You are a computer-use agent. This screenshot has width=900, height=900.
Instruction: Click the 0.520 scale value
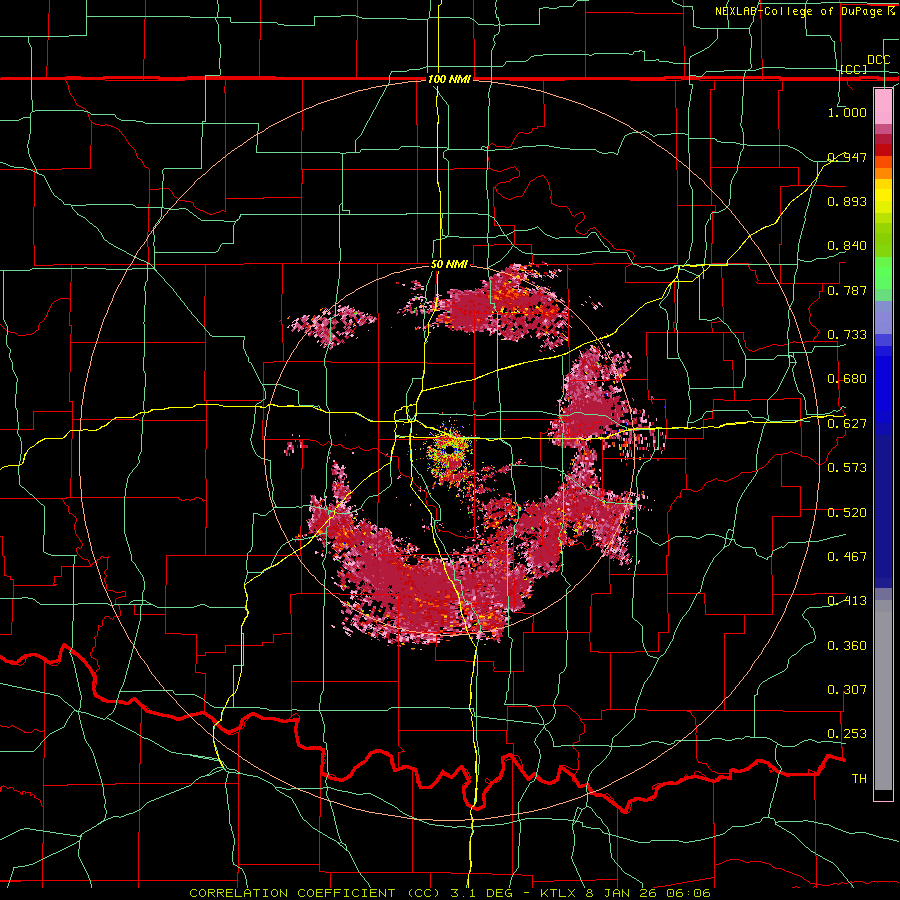tap(847, 513)
